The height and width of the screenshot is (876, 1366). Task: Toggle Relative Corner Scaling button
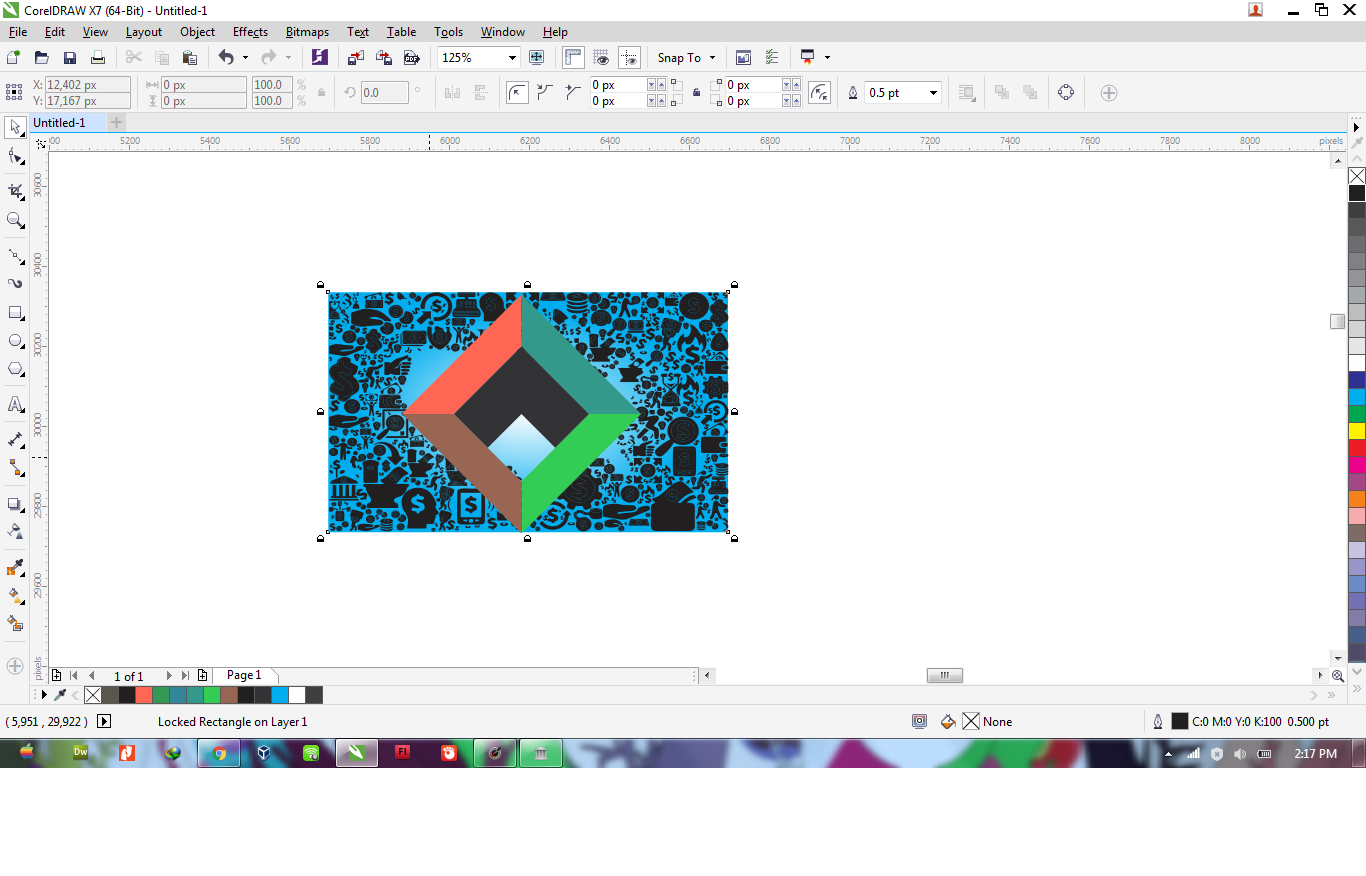pyautogui.click(x=819, y=93)
